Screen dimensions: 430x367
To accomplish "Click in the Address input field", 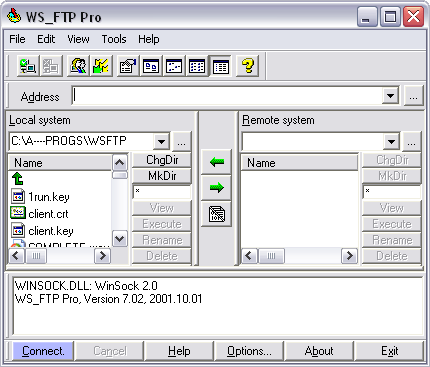I will click(228, 96).
